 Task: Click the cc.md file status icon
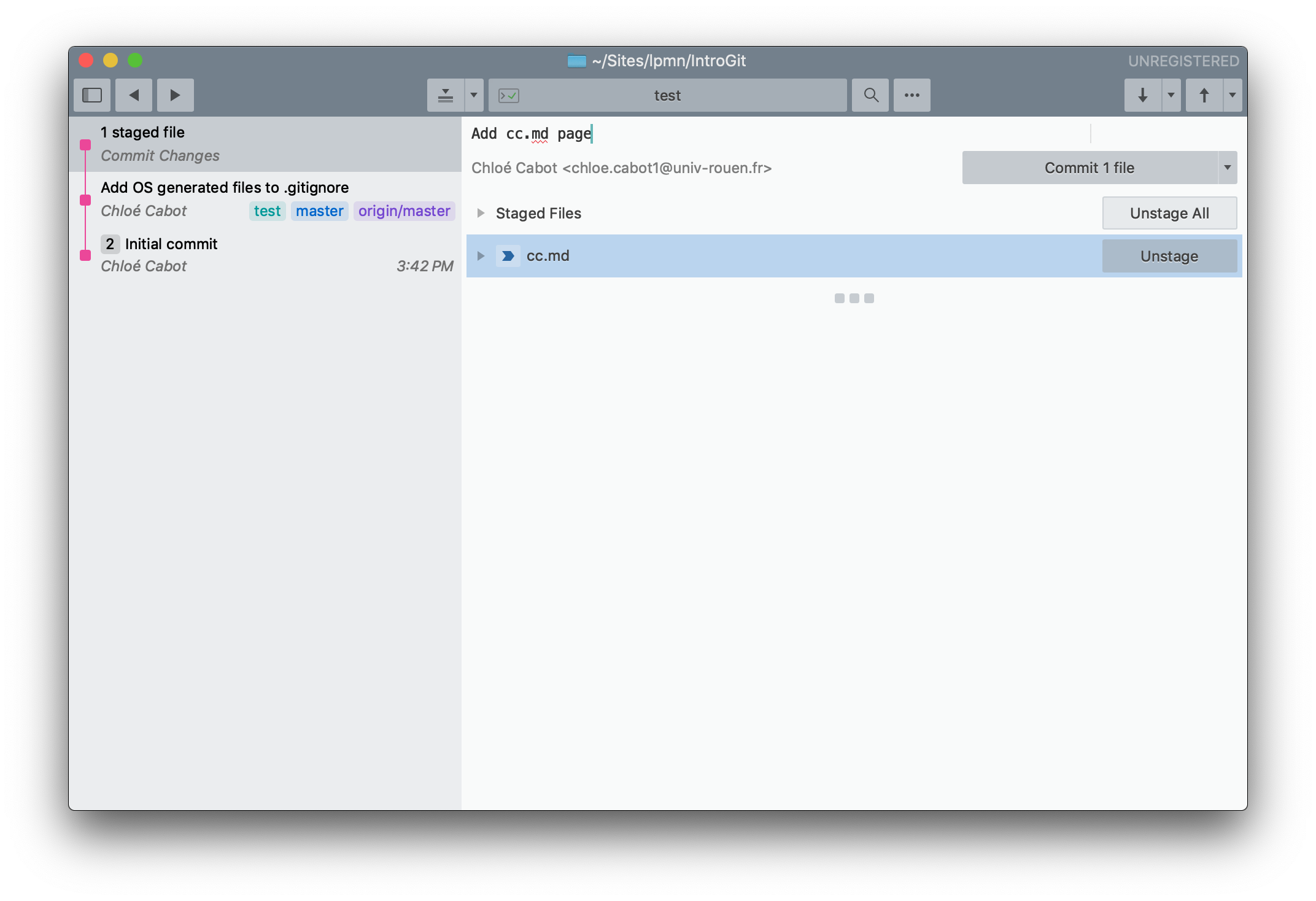[x=508, y=256]
